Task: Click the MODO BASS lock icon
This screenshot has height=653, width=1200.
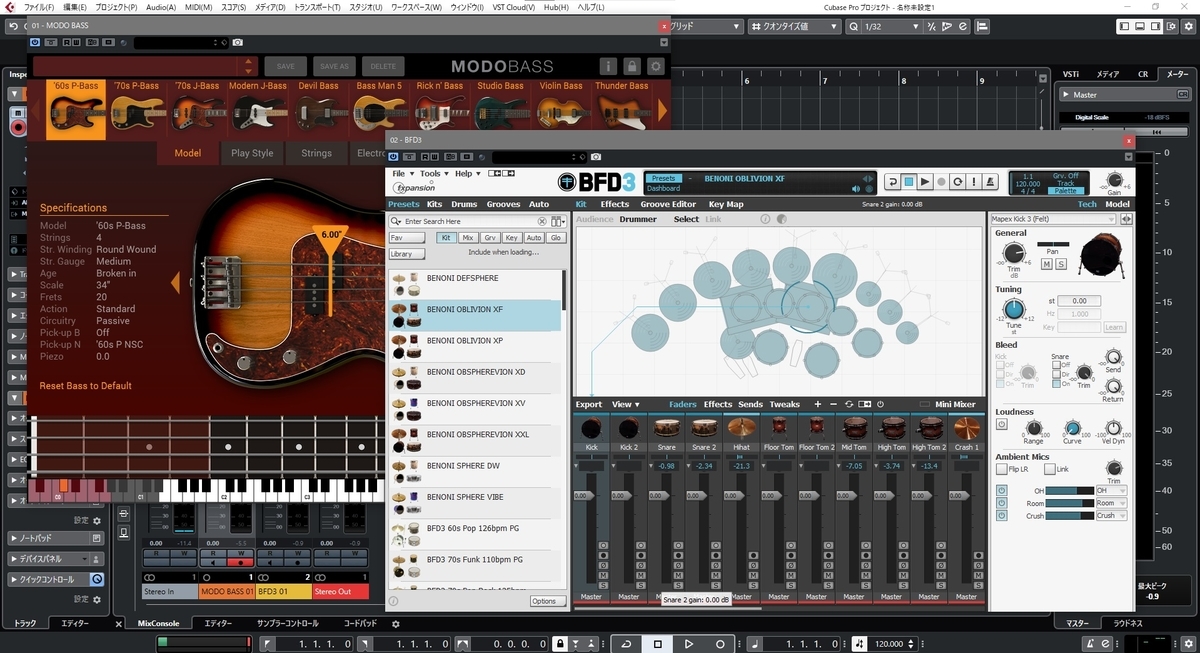Action: 632,67
